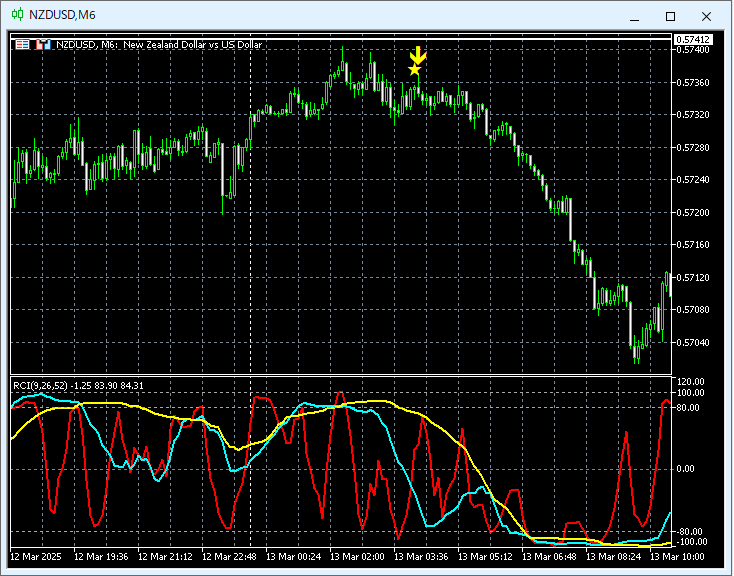Click the 13 Mar 10:00 time label
Screen dimensions: 734x576
pyautogui.click(x=677, y=557)
